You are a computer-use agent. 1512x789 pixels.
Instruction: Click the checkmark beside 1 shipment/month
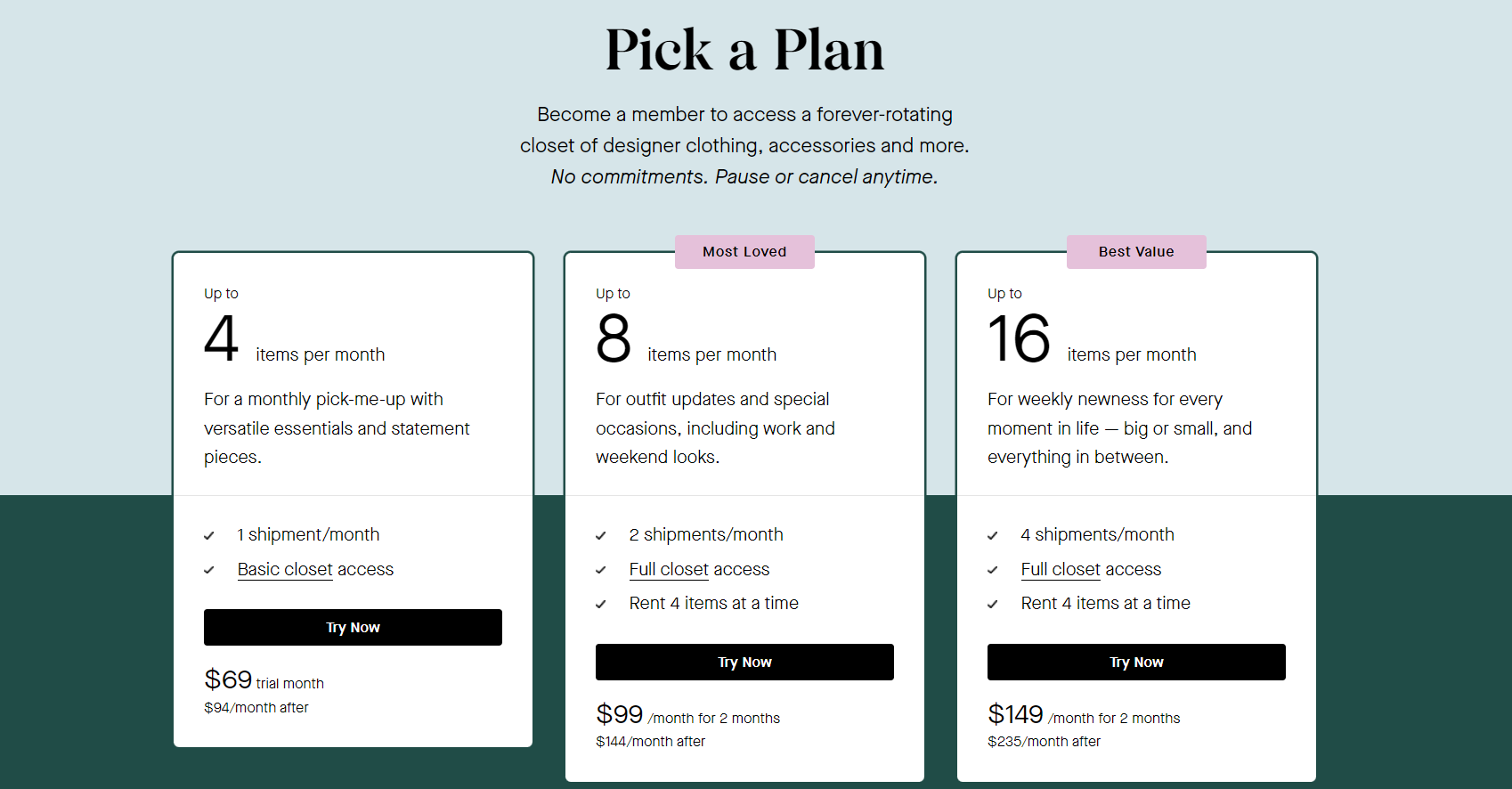[x=209, y=536]
